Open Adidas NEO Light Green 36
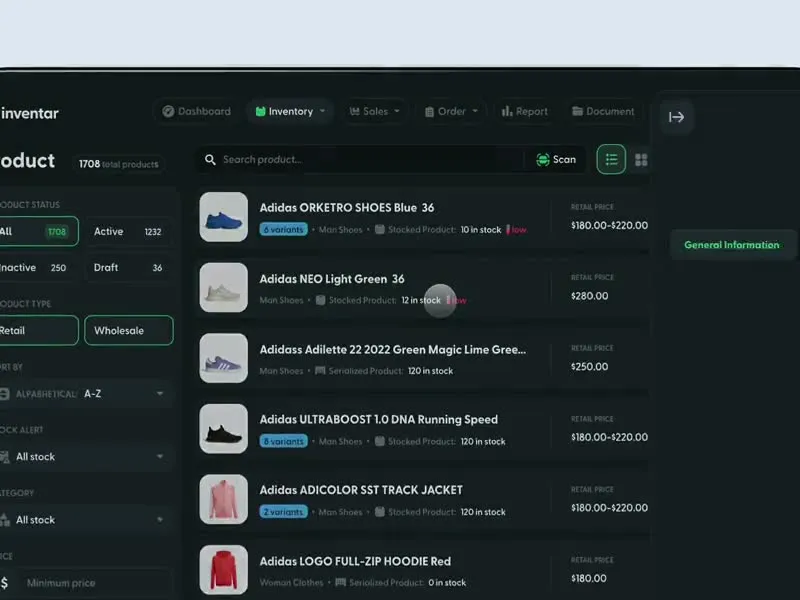 (332, 279)
